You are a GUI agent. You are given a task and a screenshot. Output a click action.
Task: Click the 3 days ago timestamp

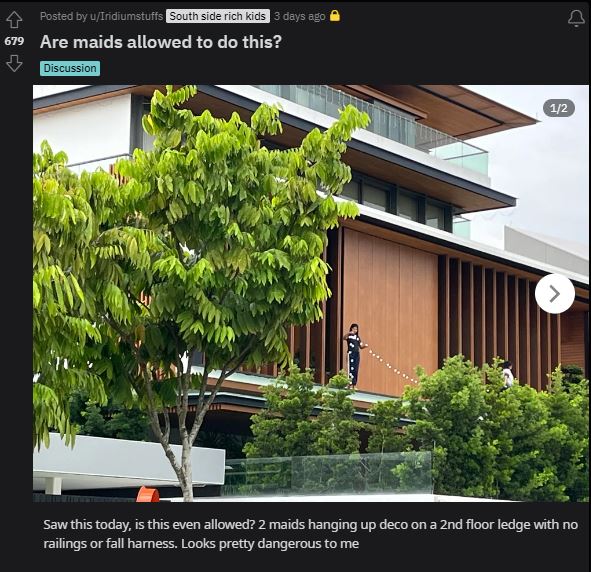tap(300, 16)
